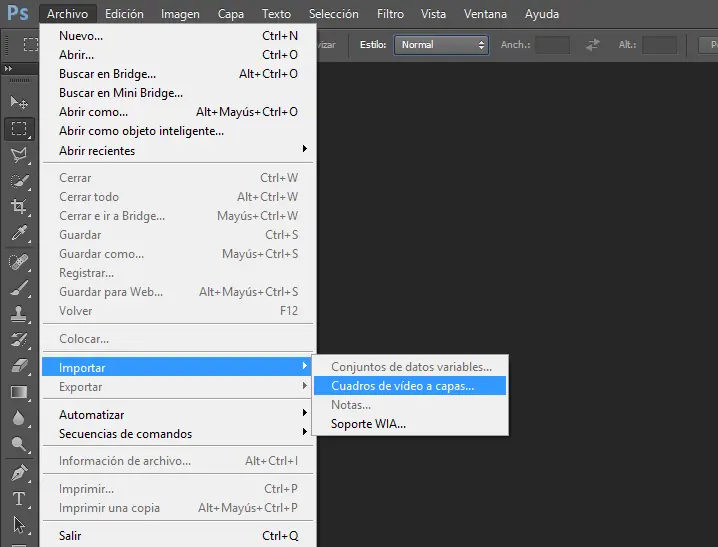Select the Dodge tool
Screen dimensions: 718x547
tap(19, 444)
